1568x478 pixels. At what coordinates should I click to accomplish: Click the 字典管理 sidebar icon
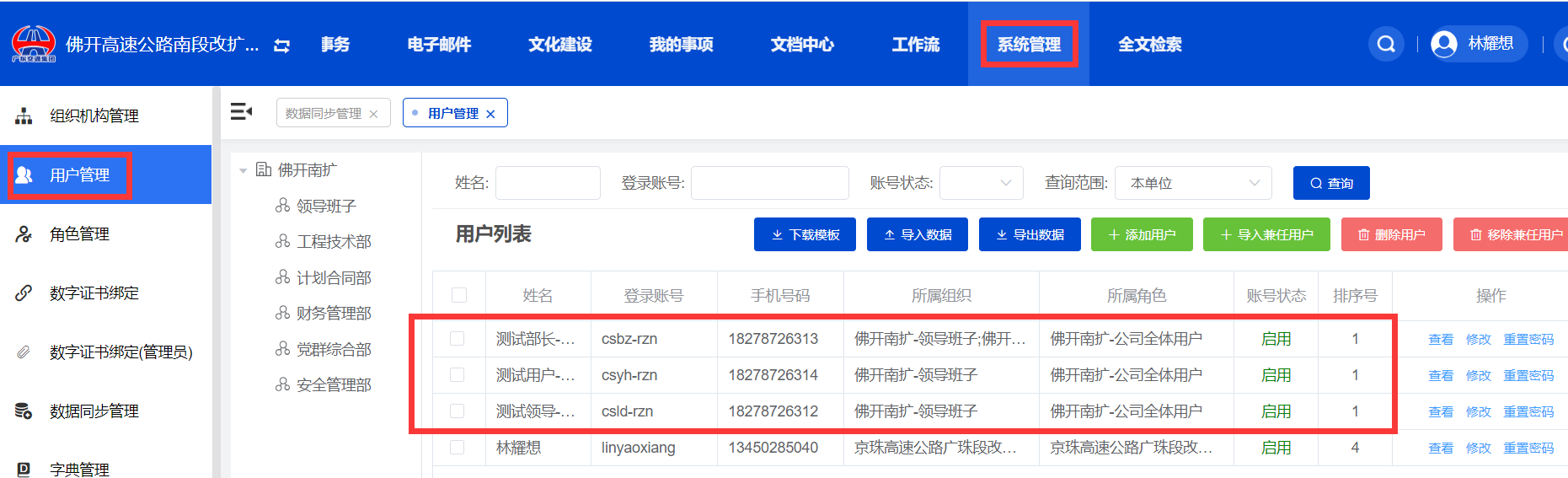click(x=24, y=470)
